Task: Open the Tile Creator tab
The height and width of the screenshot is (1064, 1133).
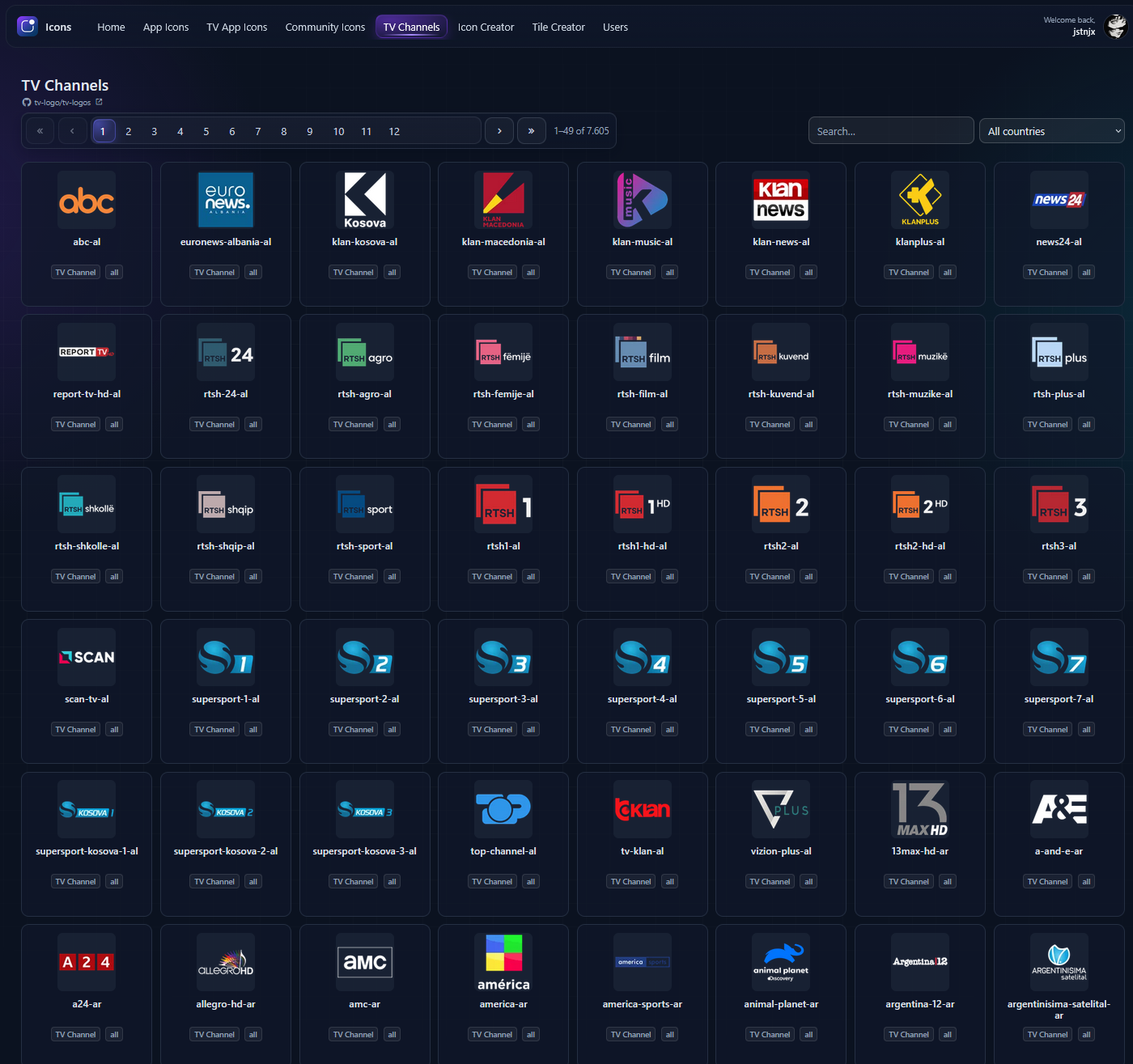Action: 558,27
